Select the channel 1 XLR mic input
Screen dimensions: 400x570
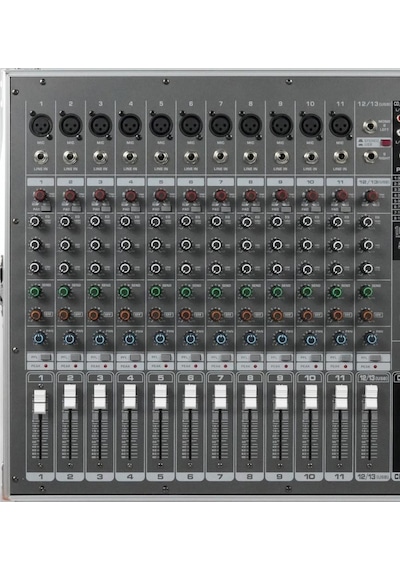point(41,125)
